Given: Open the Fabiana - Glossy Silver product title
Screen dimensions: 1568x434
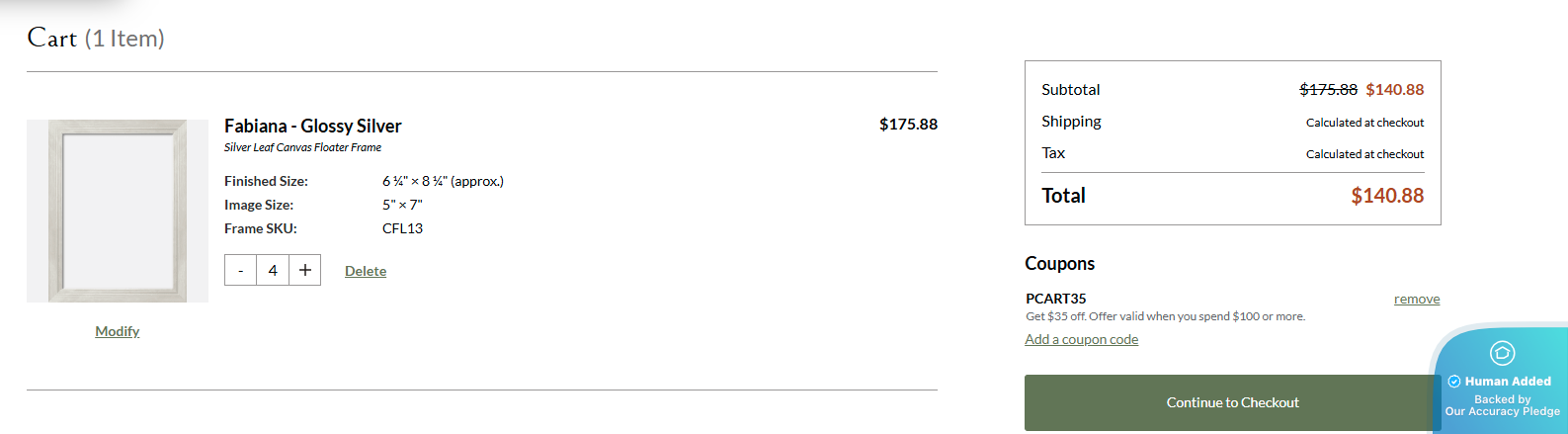Looking at the screenshot, I should (x=312, y=126).
